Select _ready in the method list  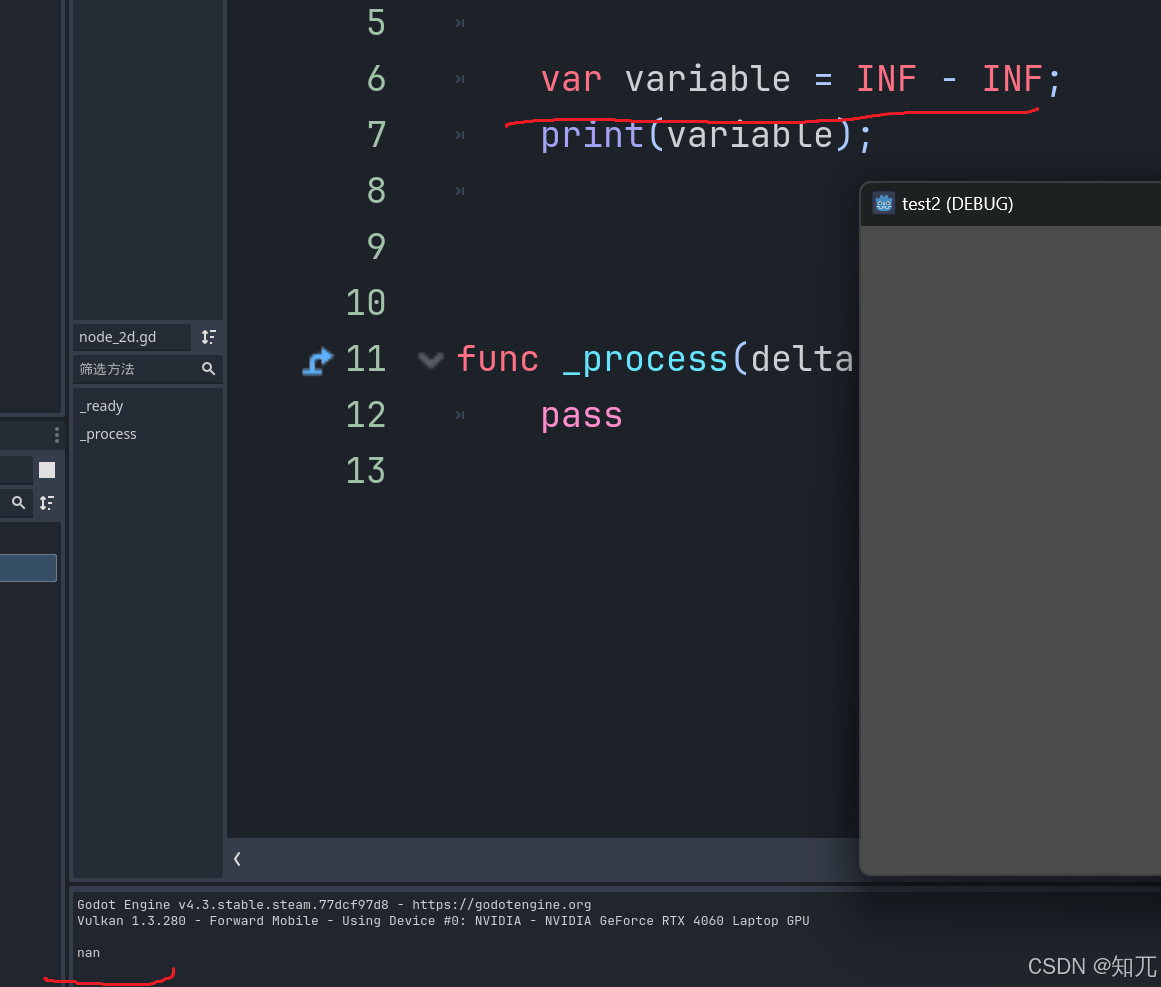101,406
